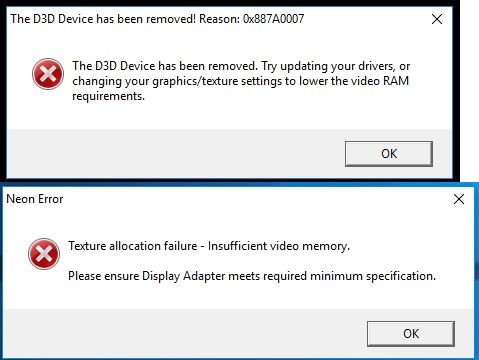Click the D3D Device removed title bar text
The image size is (479, 360).
[x=157, y=19]
